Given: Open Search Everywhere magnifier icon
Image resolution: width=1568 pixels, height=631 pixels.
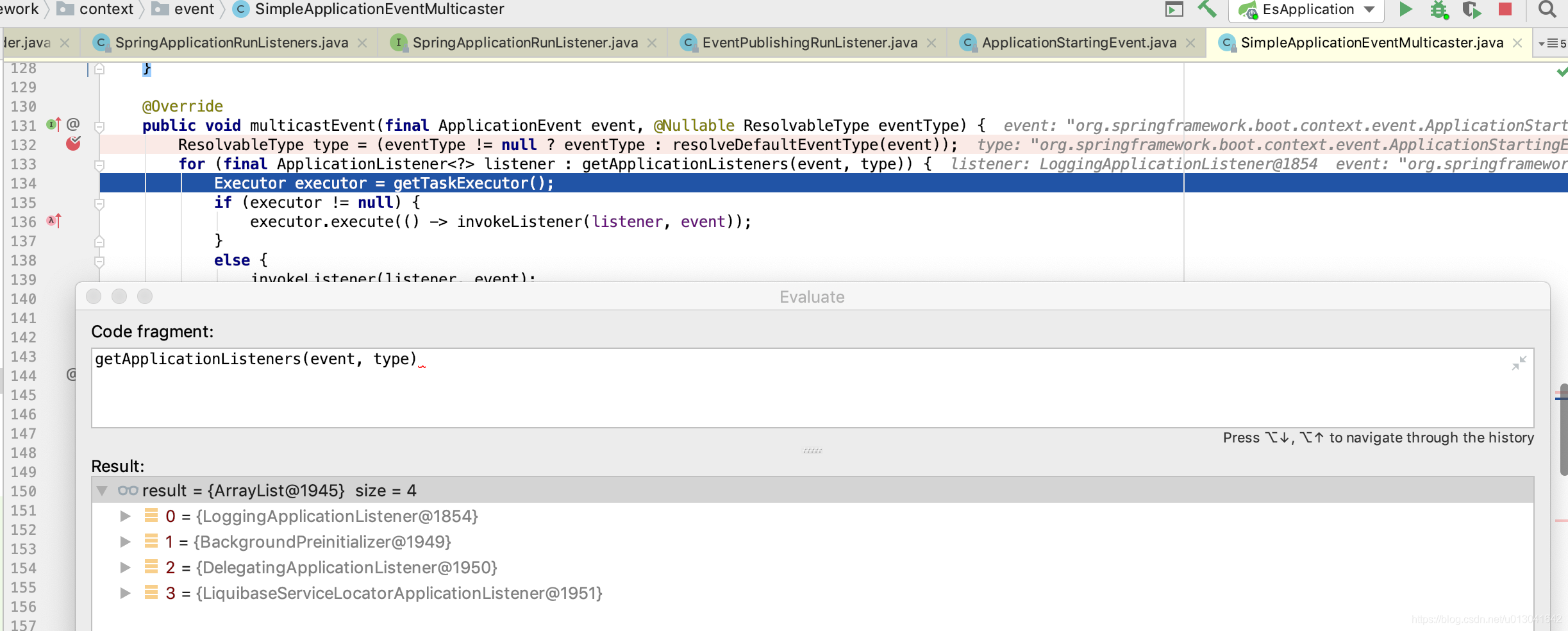Looking at the screenshot, I should (x=1547, y=10).
